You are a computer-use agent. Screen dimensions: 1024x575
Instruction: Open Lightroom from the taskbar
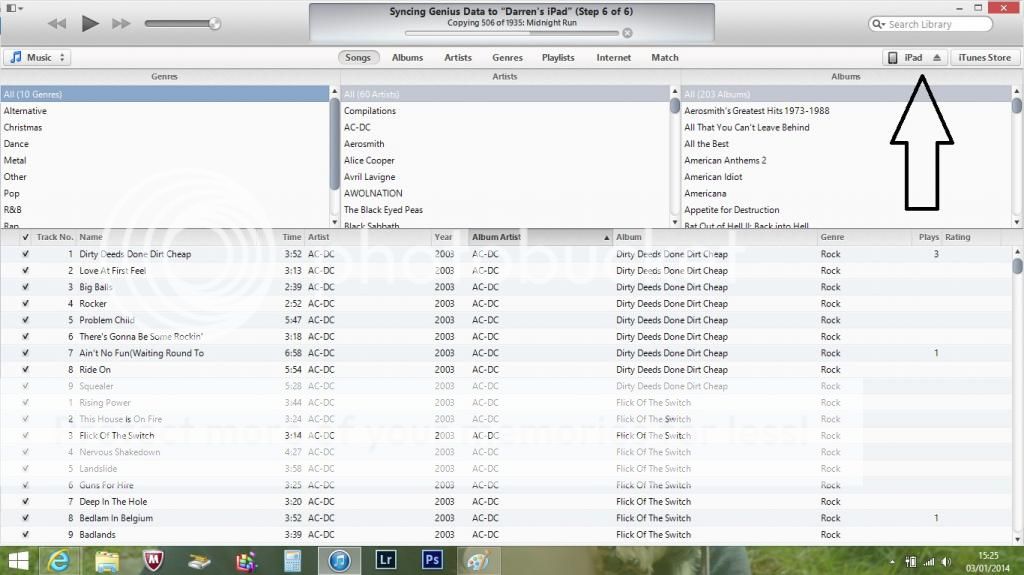tap(386, 561)
